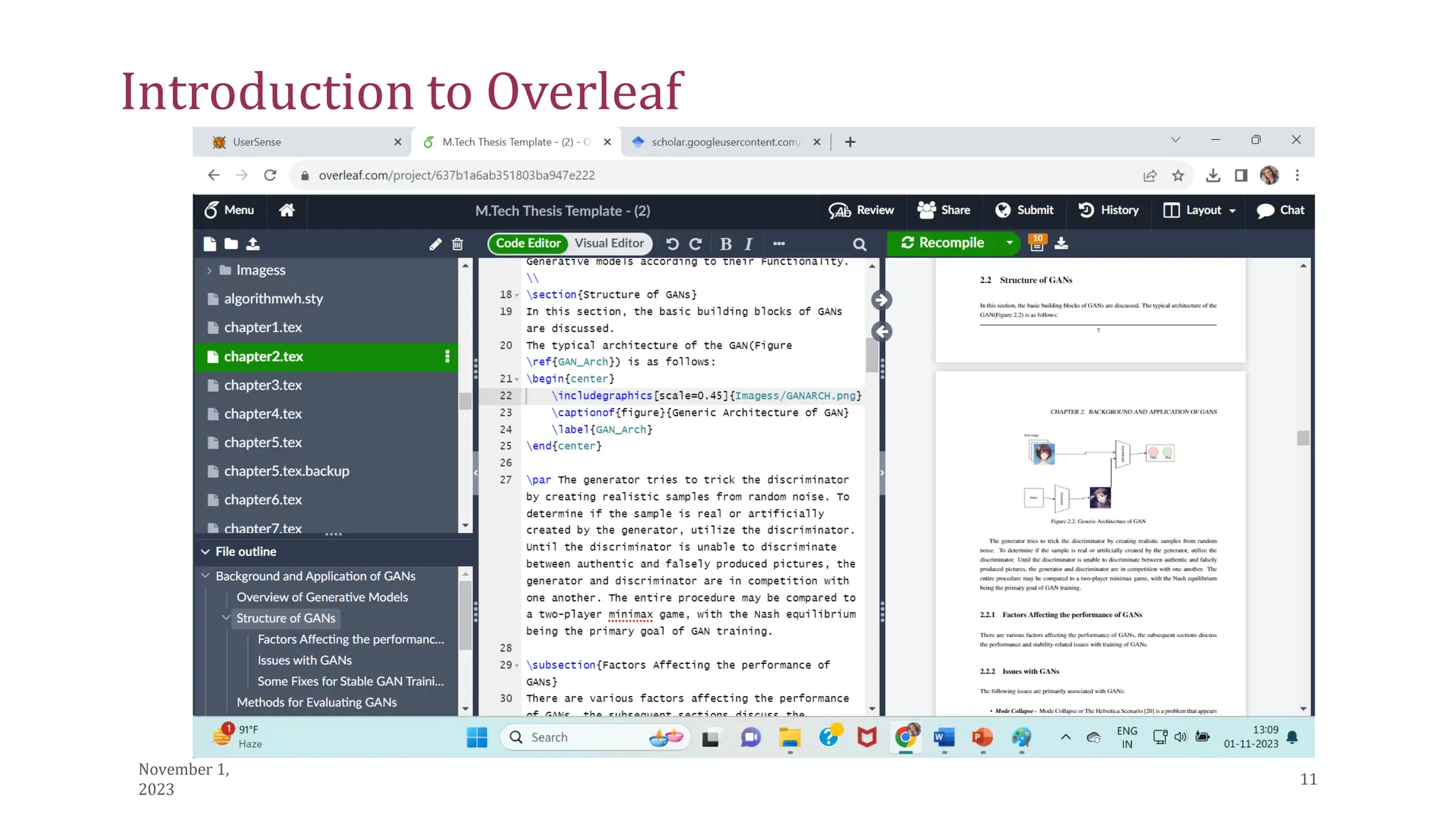Redo the last edit

click(x=696, y=244)
